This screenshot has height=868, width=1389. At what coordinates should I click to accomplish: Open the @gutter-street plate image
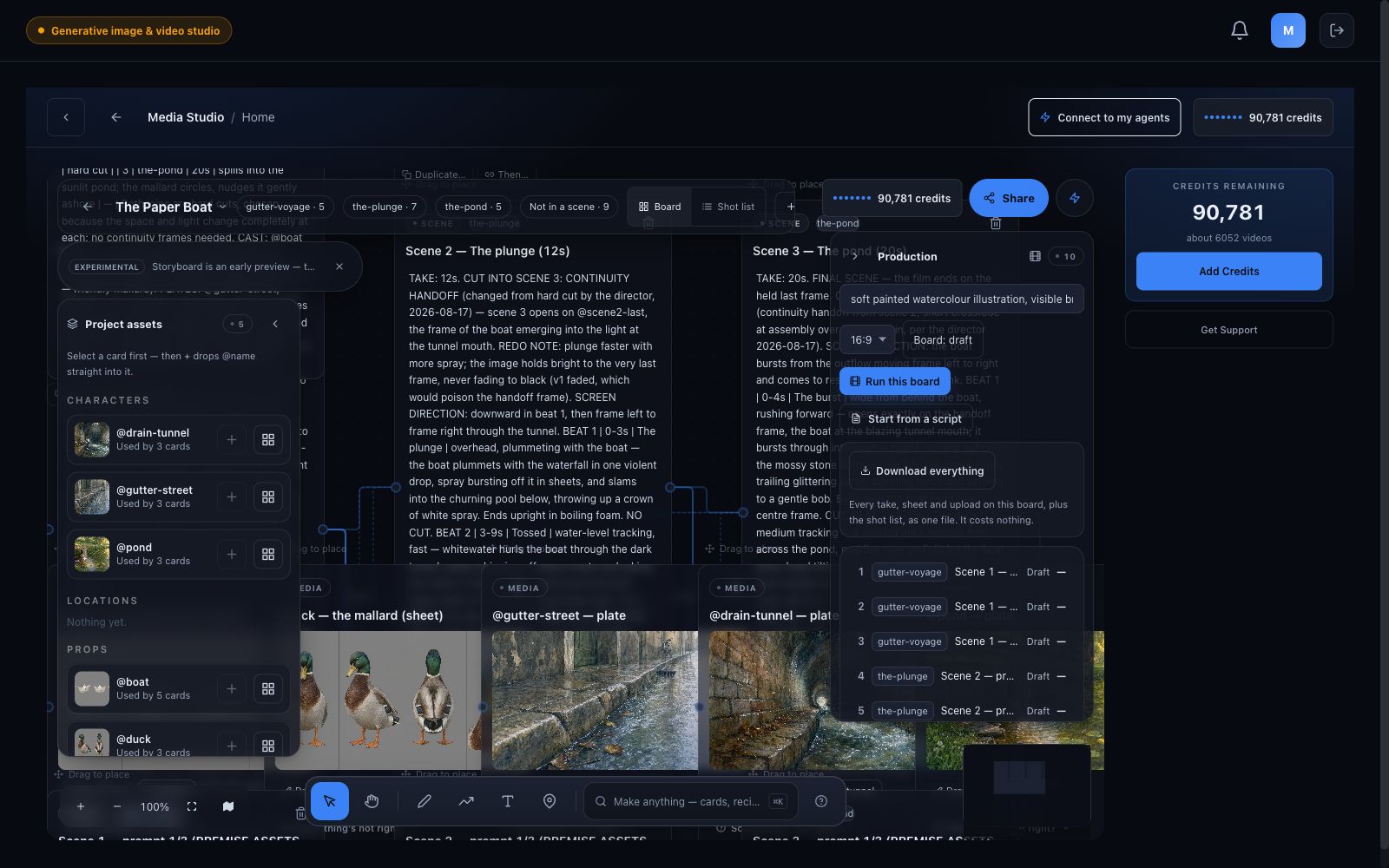(595, 700)
